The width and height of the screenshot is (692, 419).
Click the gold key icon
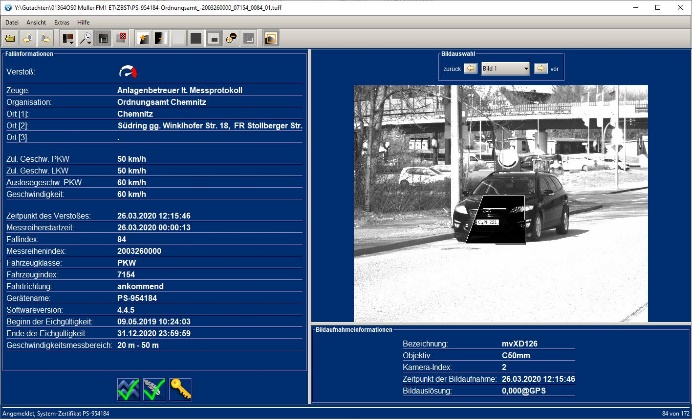(181, 389)
